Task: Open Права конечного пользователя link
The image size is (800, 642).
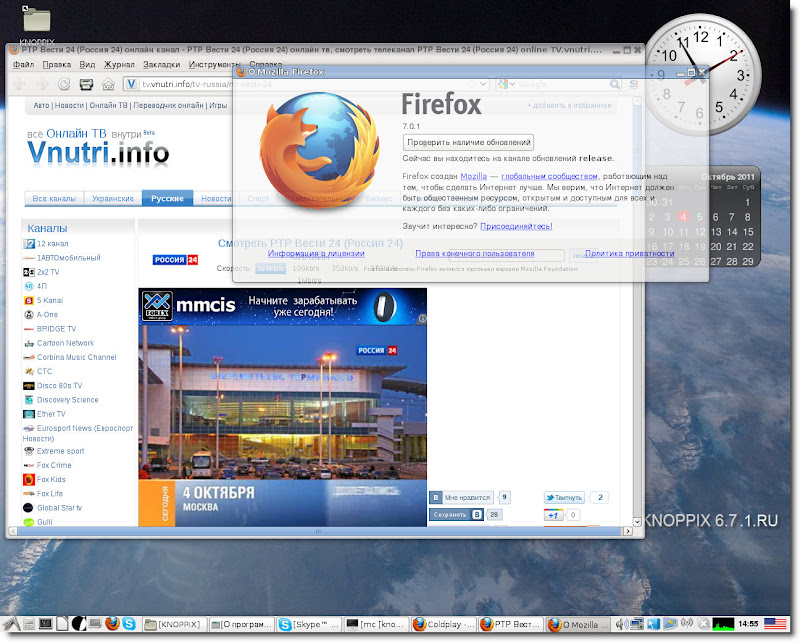Action: (x=474, y=253)
